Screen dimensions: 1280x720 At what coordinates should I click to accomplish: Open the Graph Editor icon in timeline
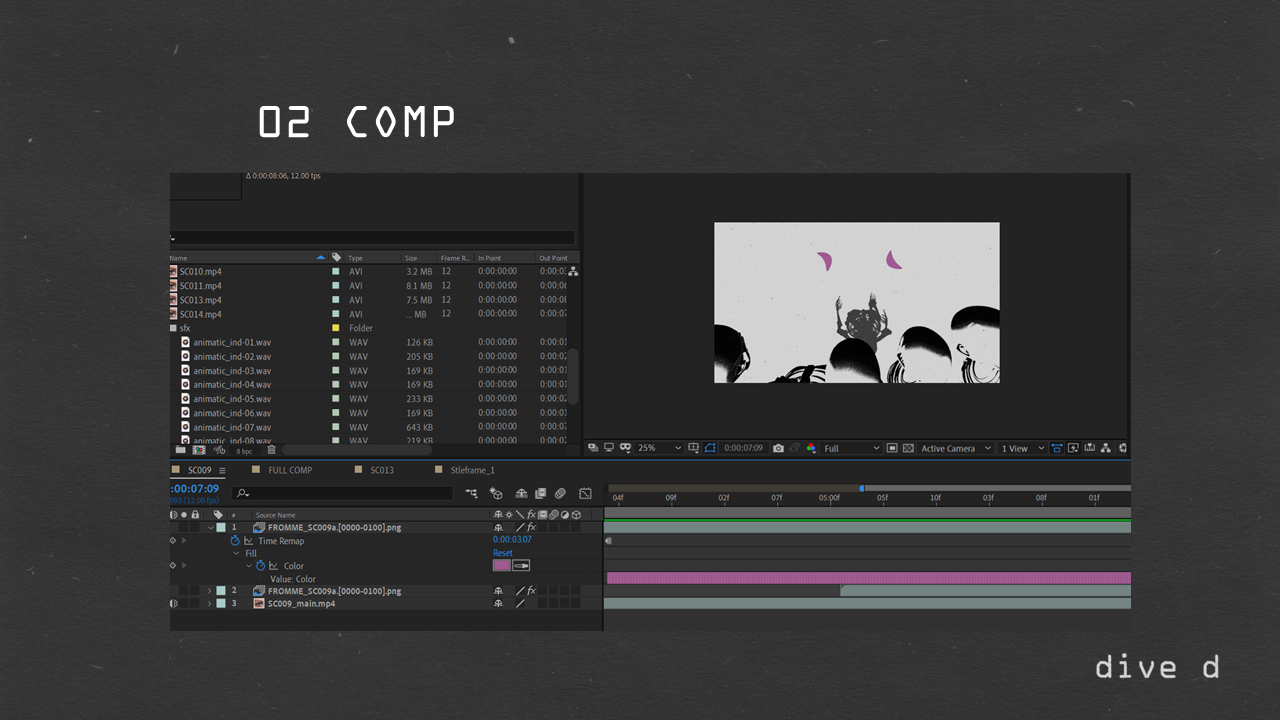point(585,493)
